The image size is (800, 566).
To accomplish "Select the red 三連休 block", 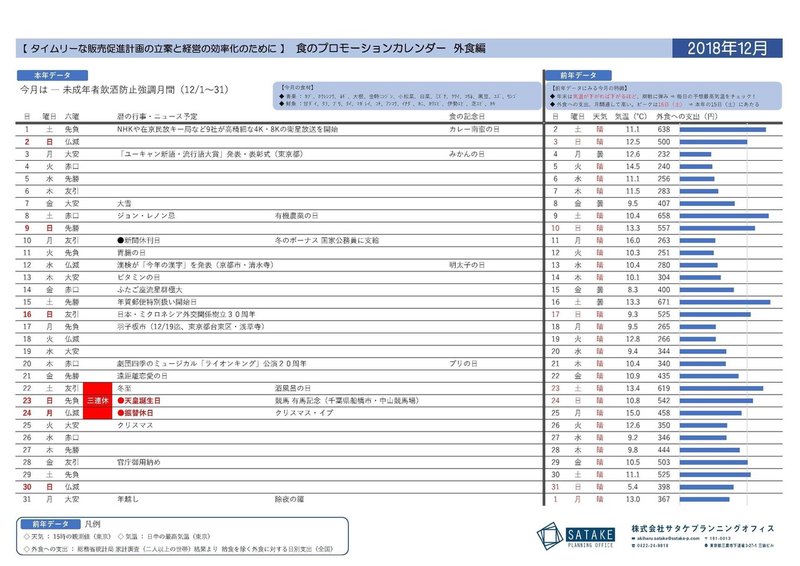I will 97,401.
